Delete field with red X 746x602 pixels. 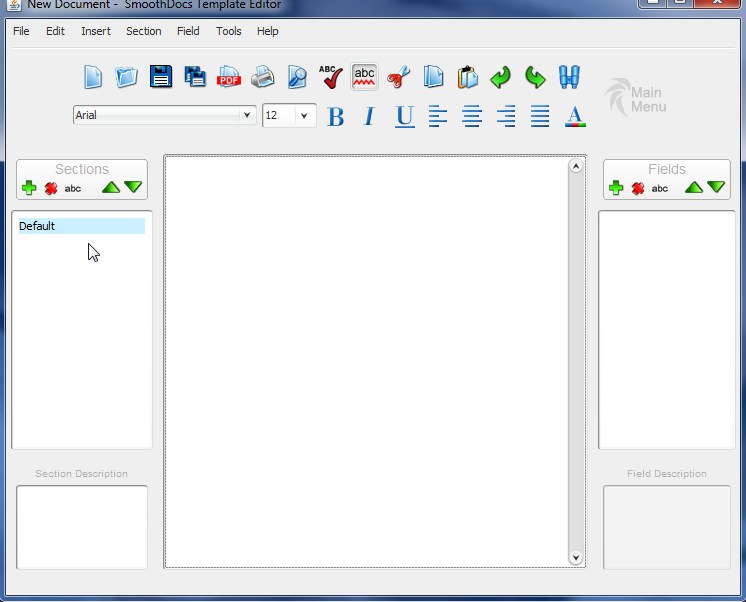[x=638, y=188]
